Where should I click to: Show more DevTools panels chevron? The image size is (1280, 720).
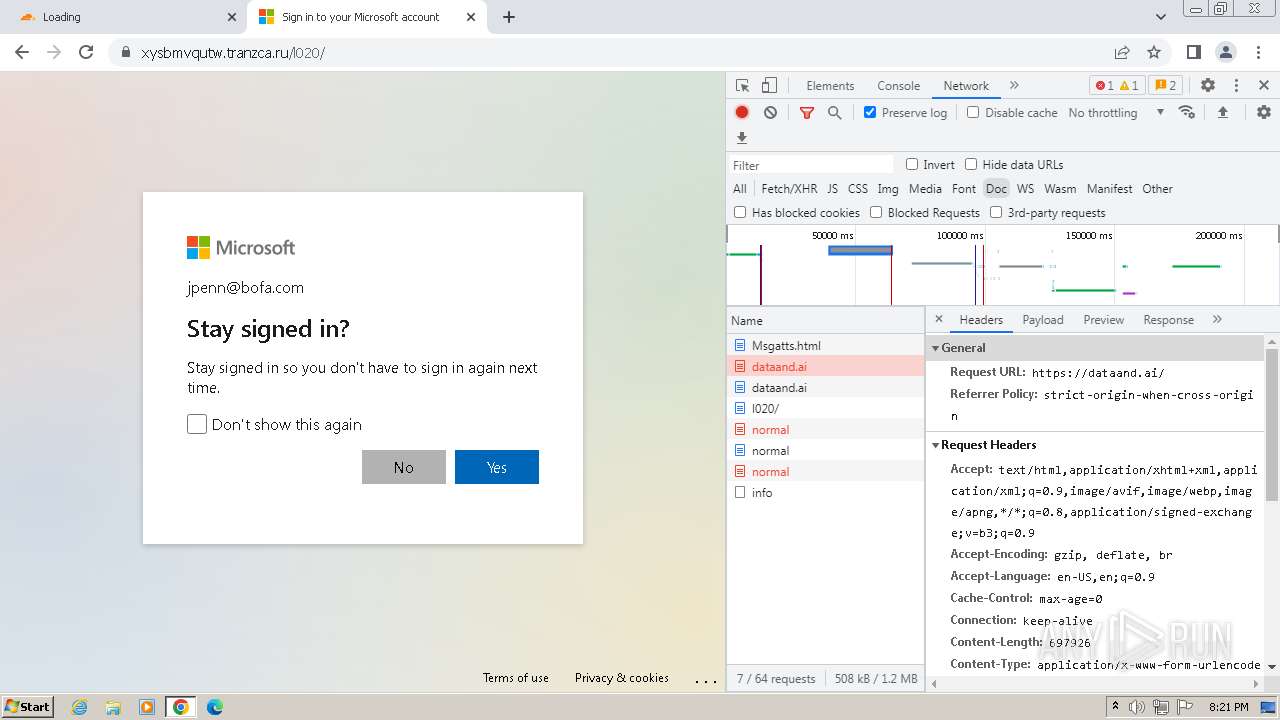1014,86
